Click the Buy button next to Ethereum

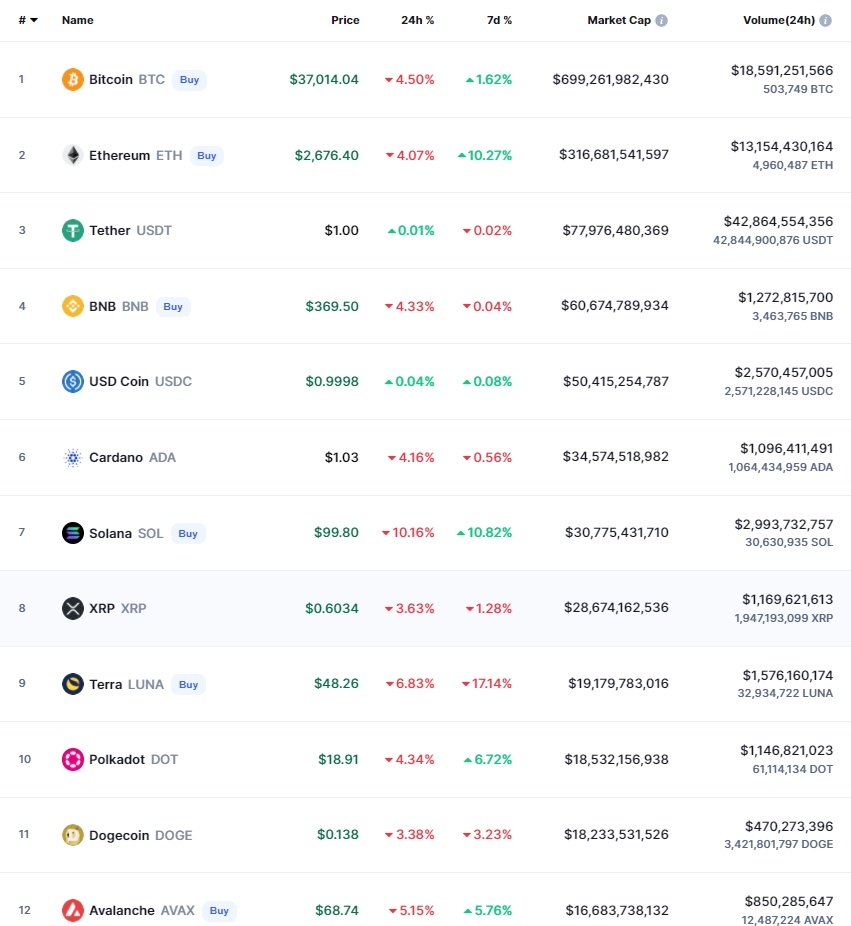click(207, 156)
